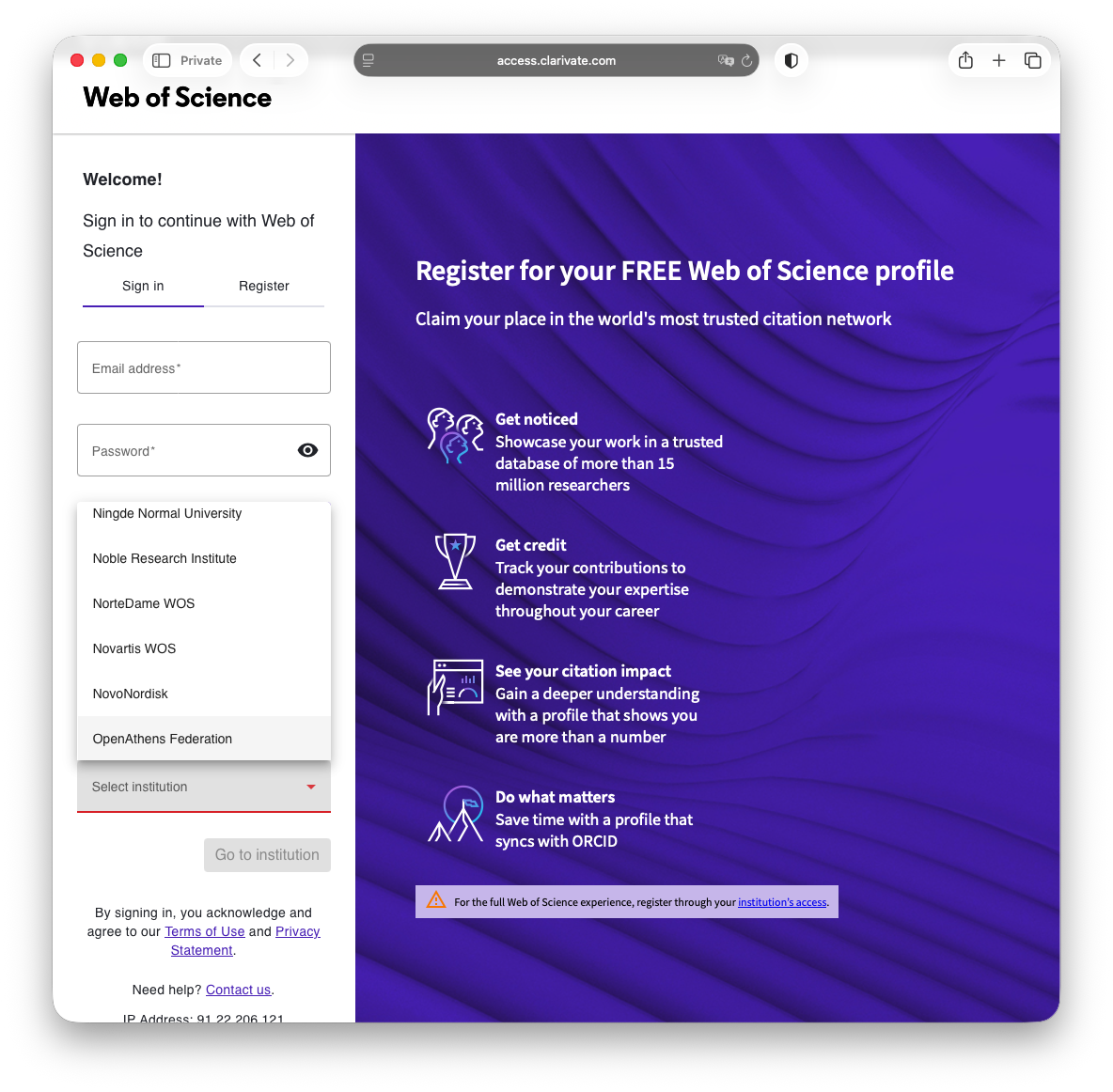Image resolution: width=1113 pixels, height=1092 pixels.
Task: Follow the institution's access link
Action: pyautogui.click(x=782, y=902)
